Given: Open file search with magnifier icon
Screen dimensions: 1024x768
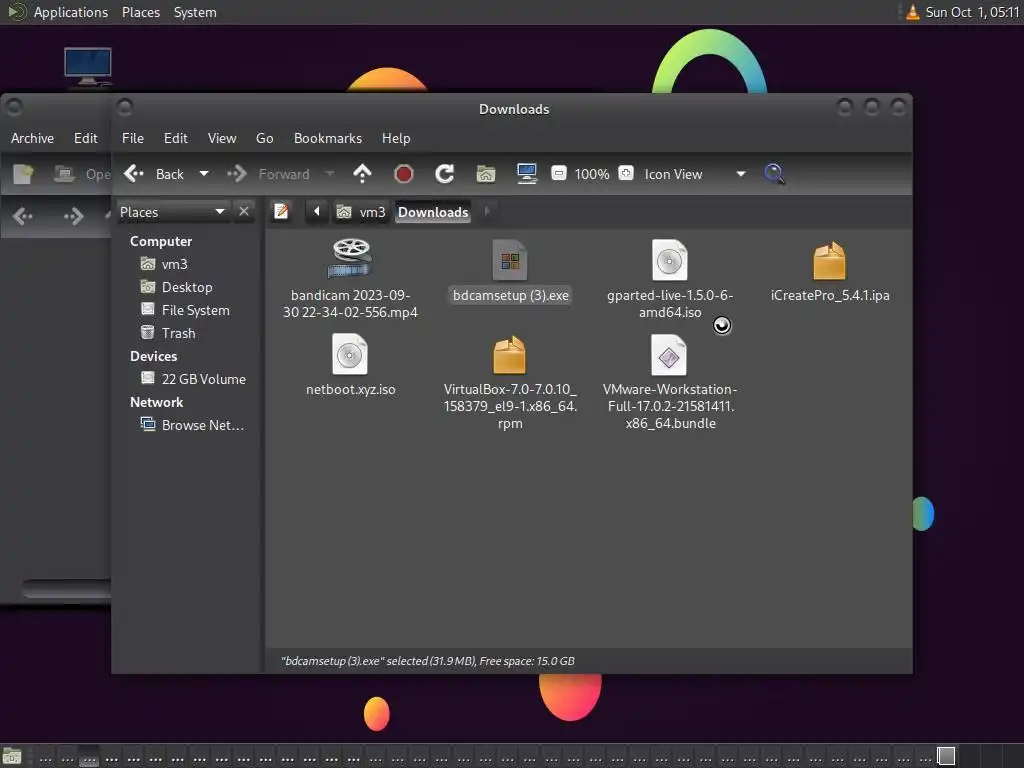Looking at the screenshot, I should pyautogui.click(x=774, y=174).
